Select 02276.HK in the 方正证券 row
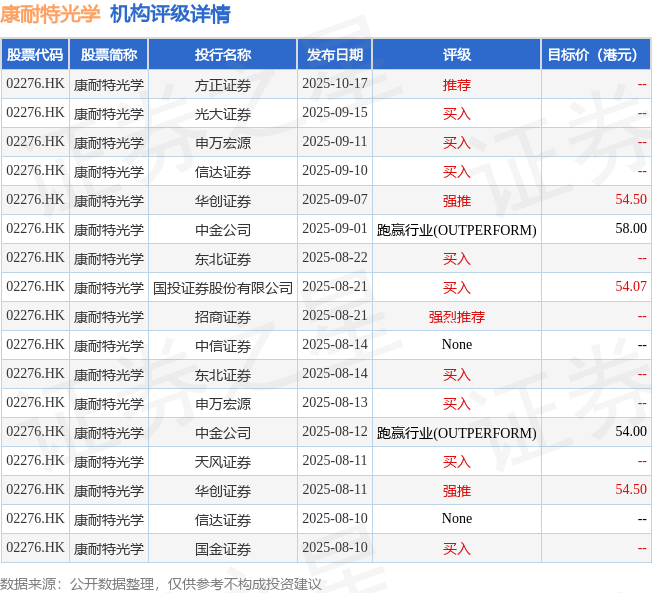The height and width of the screenshot is (593, 652). [x=35, y=84]
